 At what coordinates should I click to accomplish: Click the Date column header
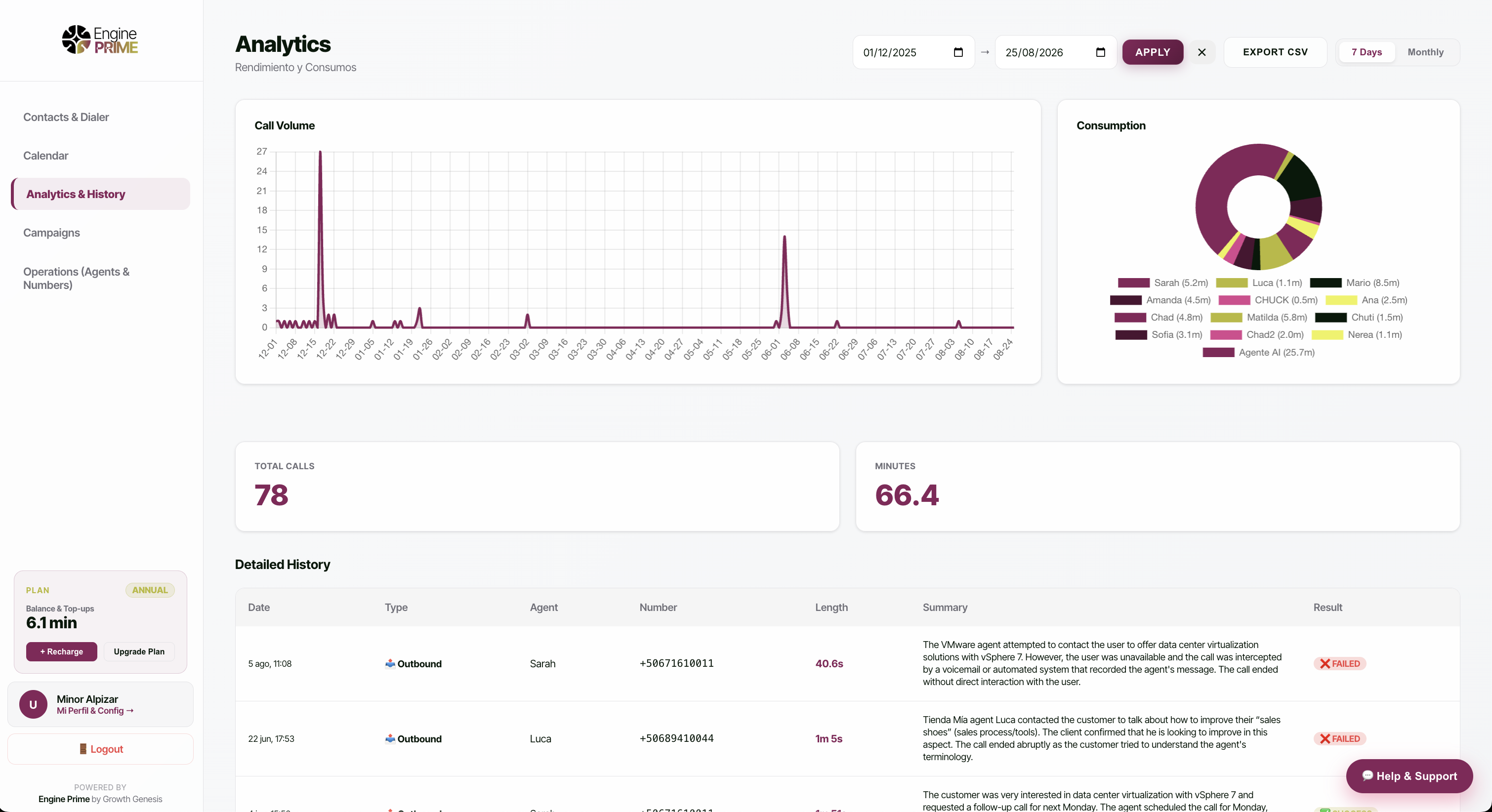pyautogui.click(x=259, y=608)
